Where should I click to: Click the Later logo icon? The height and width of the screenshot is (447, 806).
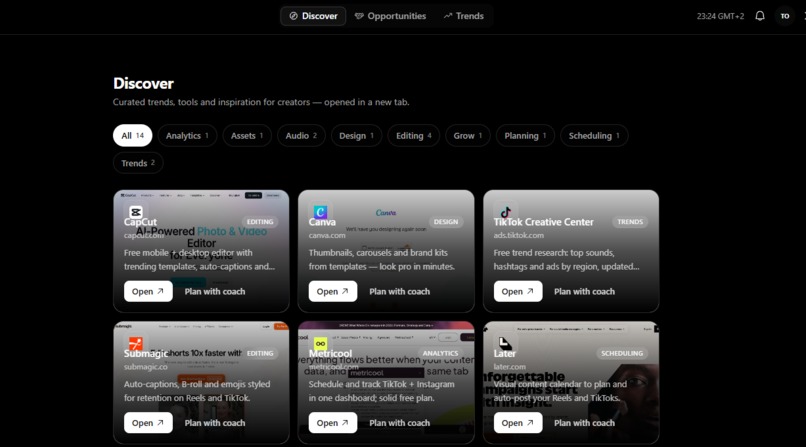point(505,343)
